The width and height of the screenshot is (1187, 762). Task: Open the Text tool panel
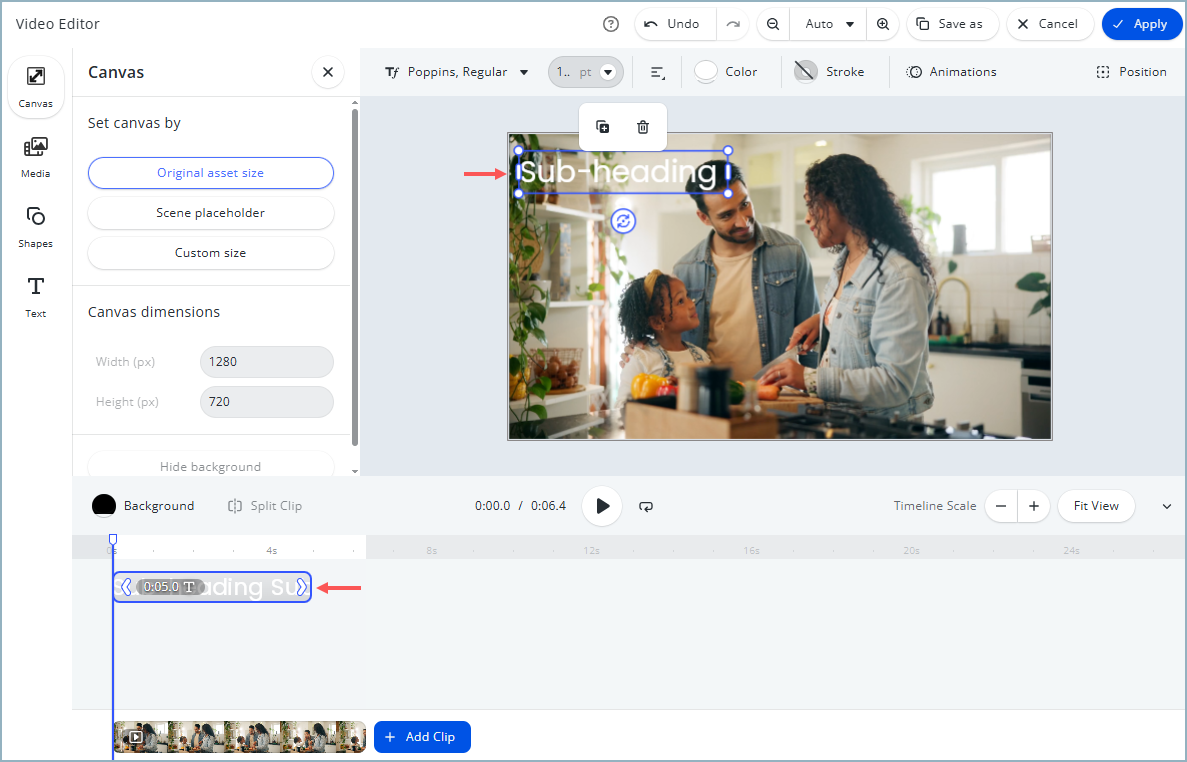point(36,296)
